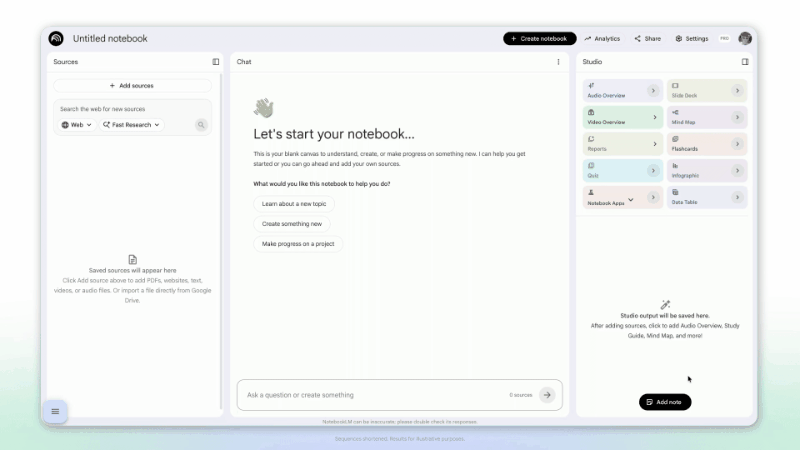The height and width of the screenshot is (450, 800).
Task: Open the Mind Map tile
Action: point(707,117)
